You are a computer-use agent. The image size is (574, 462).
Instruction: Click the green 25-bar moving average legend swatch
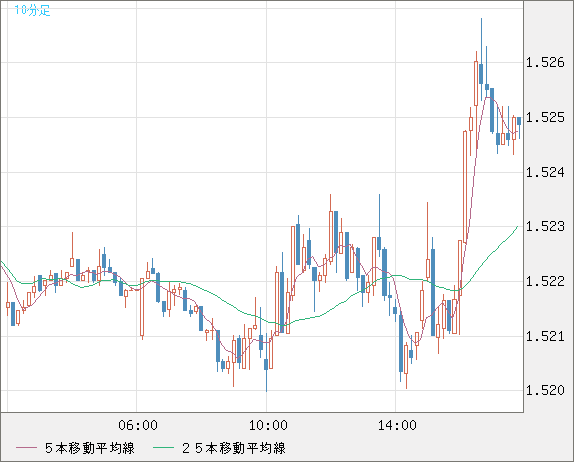163,448
